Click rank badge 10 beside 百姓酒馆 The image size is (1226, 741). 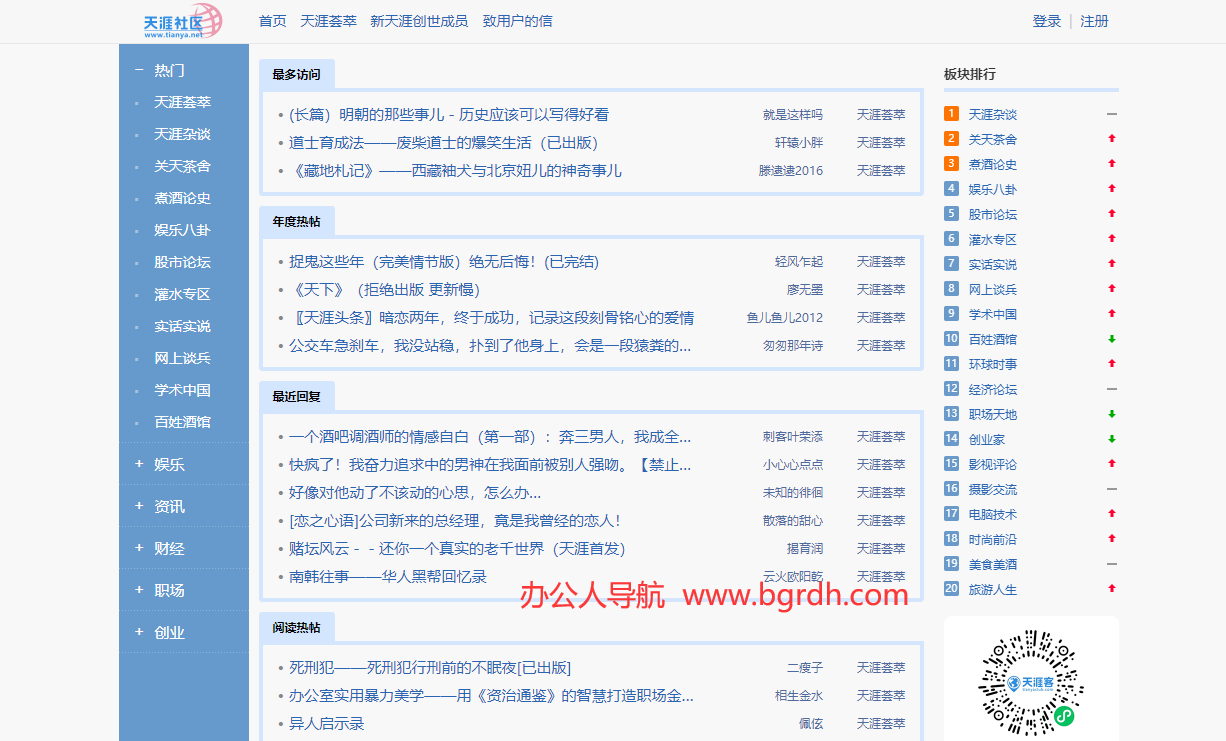tap(951, 338)
